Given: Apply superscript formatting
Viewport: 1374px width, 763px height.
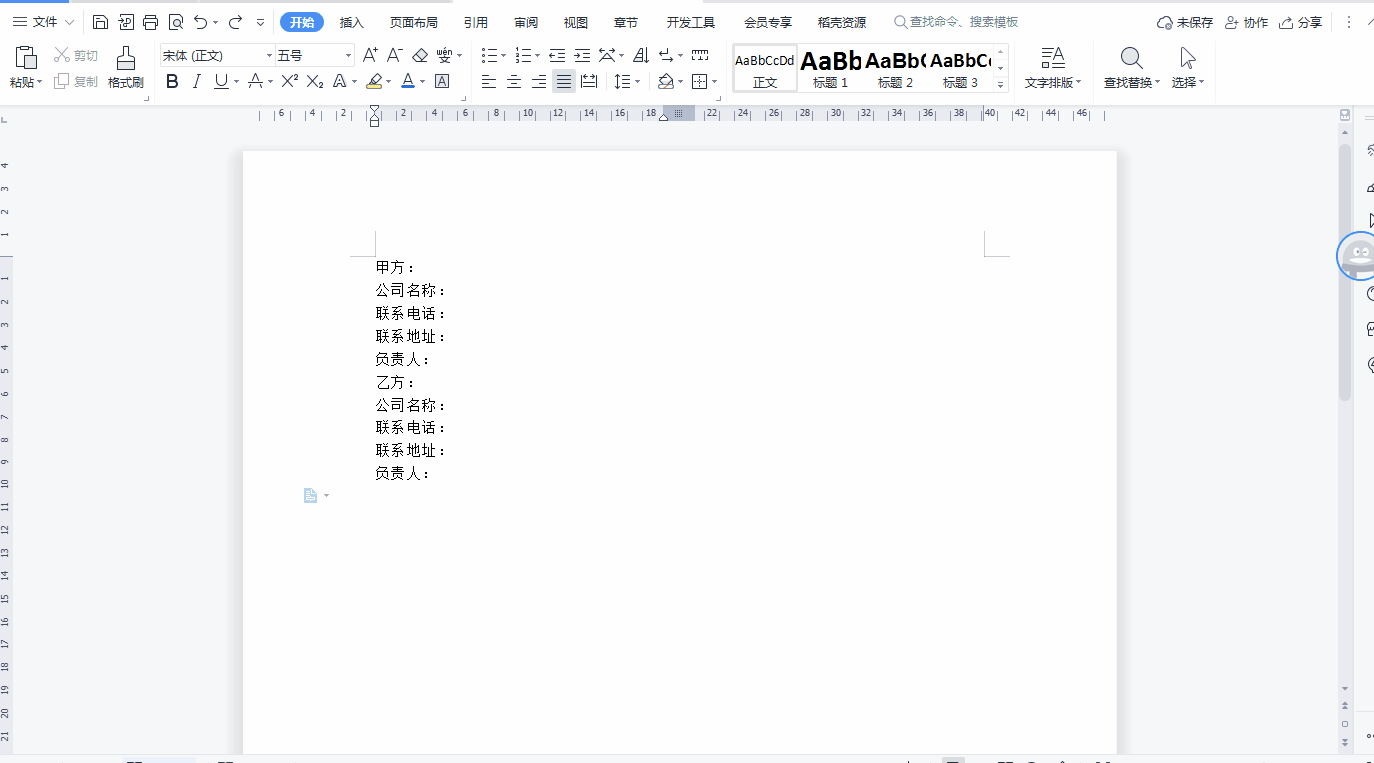Looking at the screenshot, I should (289, 81).
